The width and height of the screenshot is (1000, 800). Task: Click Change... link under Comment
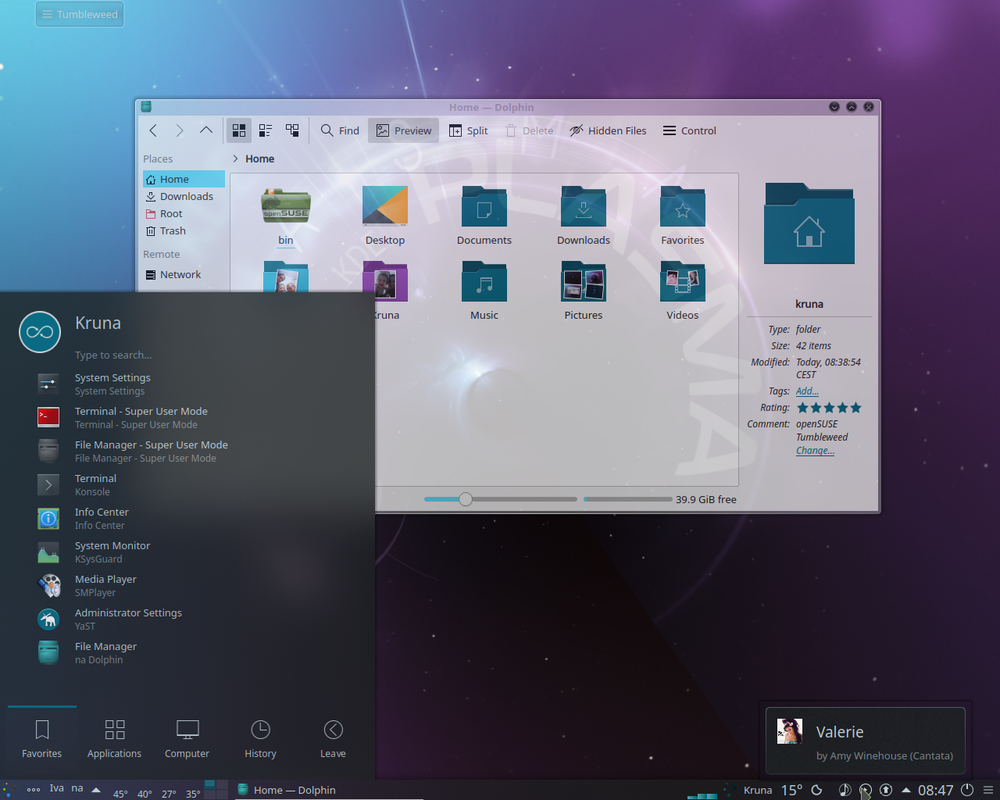point(815,450)
